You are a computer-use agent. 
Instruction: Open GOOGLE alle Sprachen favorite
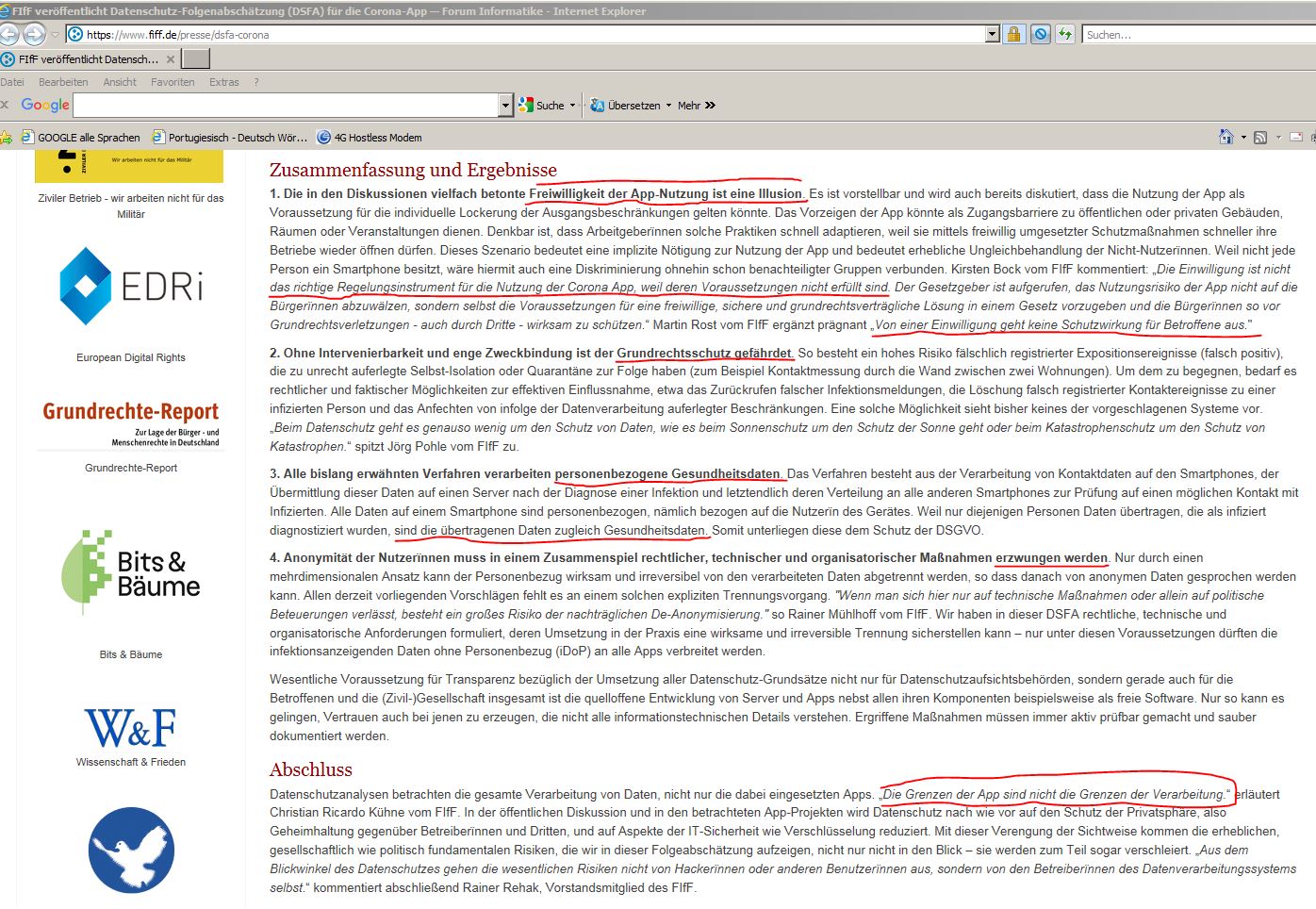[80, 137]
